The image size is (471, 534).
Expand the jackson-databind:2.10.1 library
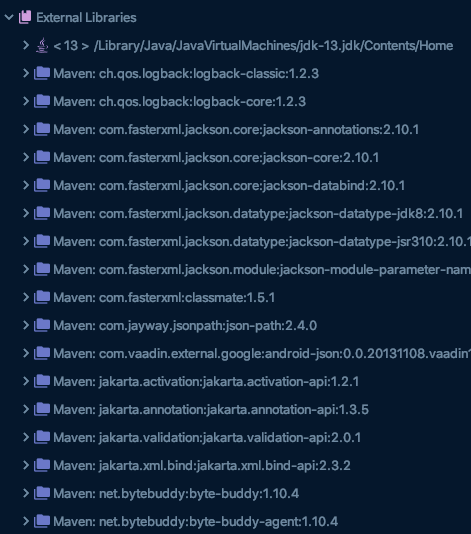(x=26, y=185)
